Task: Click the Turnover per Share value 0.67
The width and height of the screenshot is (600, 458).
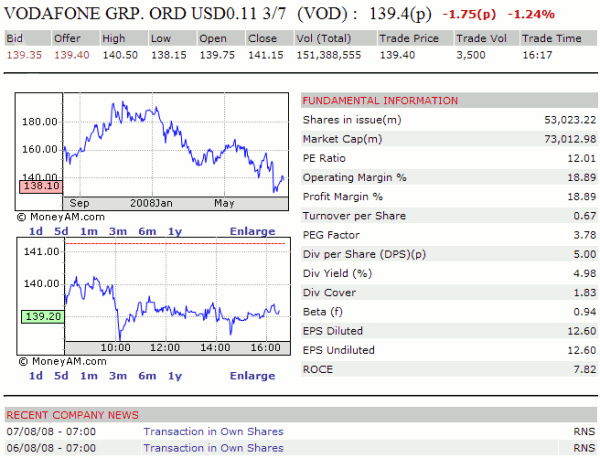Action: click(585, 216)
